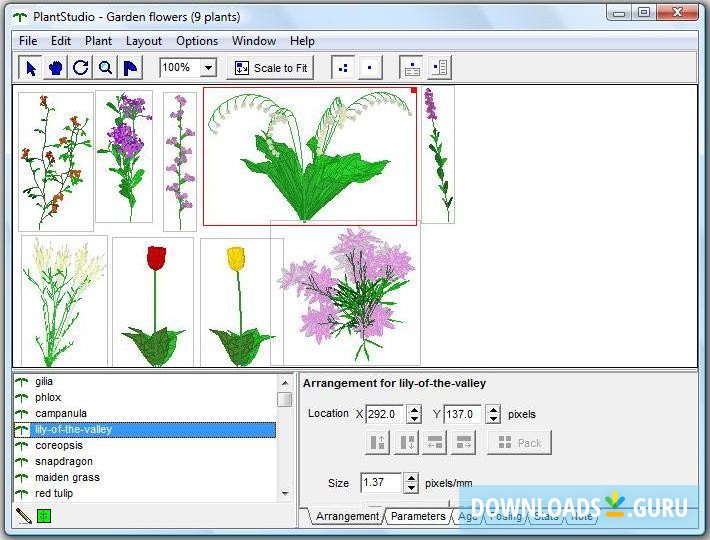Select lily-of-the-valley in the plant list

145,430
